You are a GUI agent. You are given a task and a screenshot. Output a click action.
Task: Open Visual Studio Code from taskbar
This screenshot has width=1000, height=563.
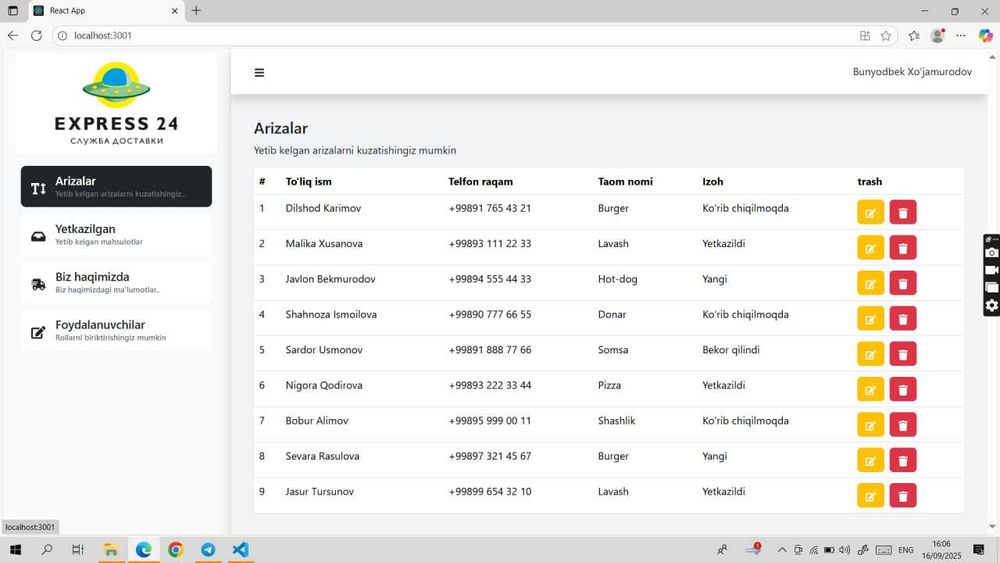(240, 550)
